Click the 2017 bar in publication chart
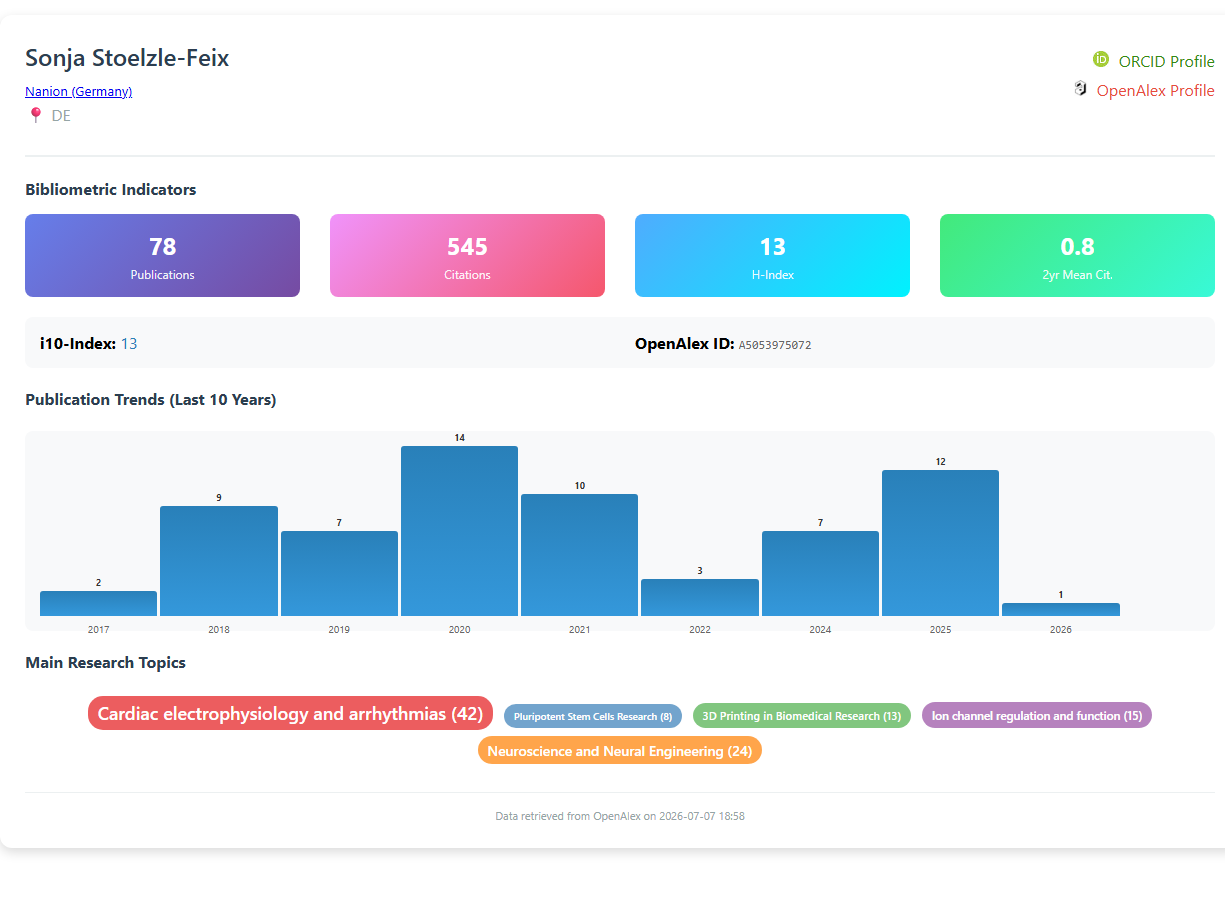Image resolution: width=1225 pixels, height=904 pixels. tap(98, 603)
